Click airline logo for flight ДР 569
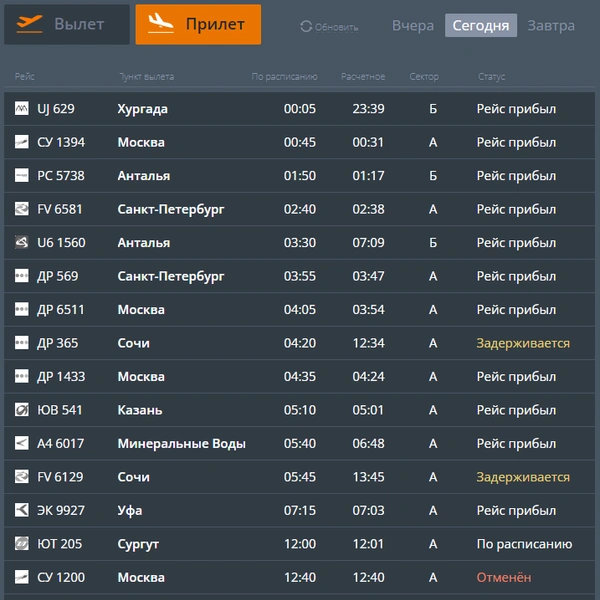The height and width of the screenshot is (600, 600). (x=21, y=276)
